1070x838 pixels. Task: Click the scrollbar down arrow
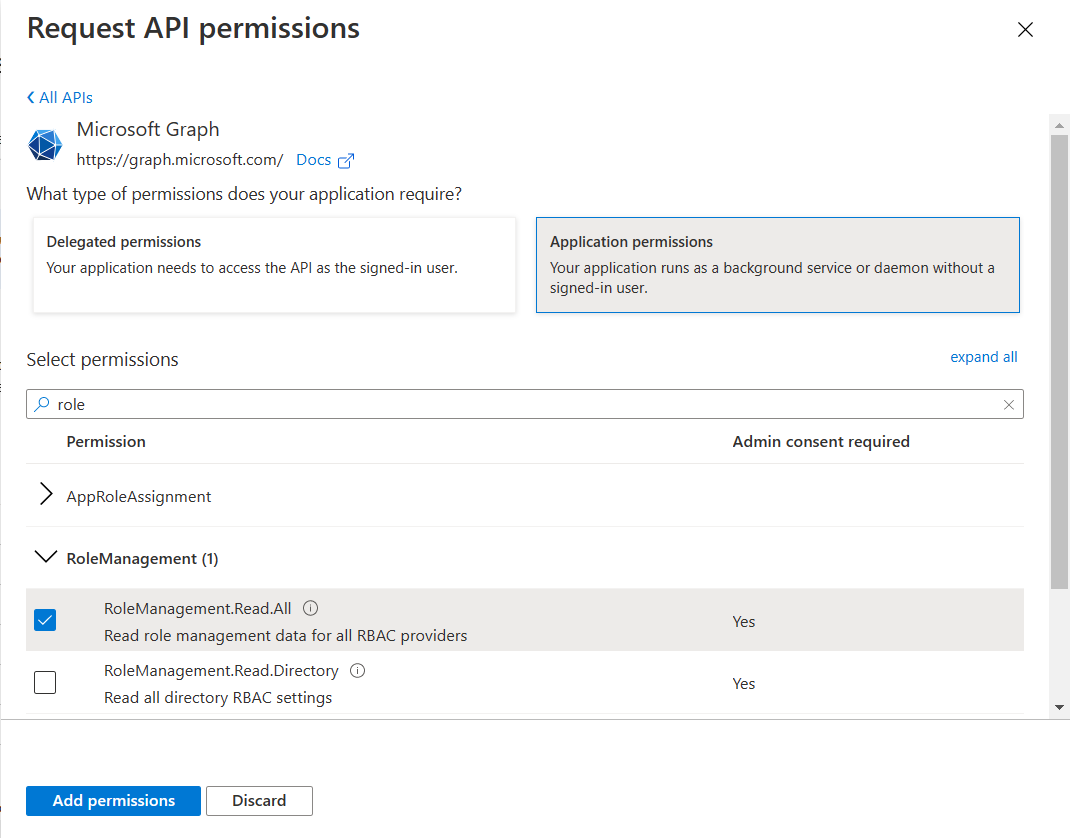[x=1059, y=707]
